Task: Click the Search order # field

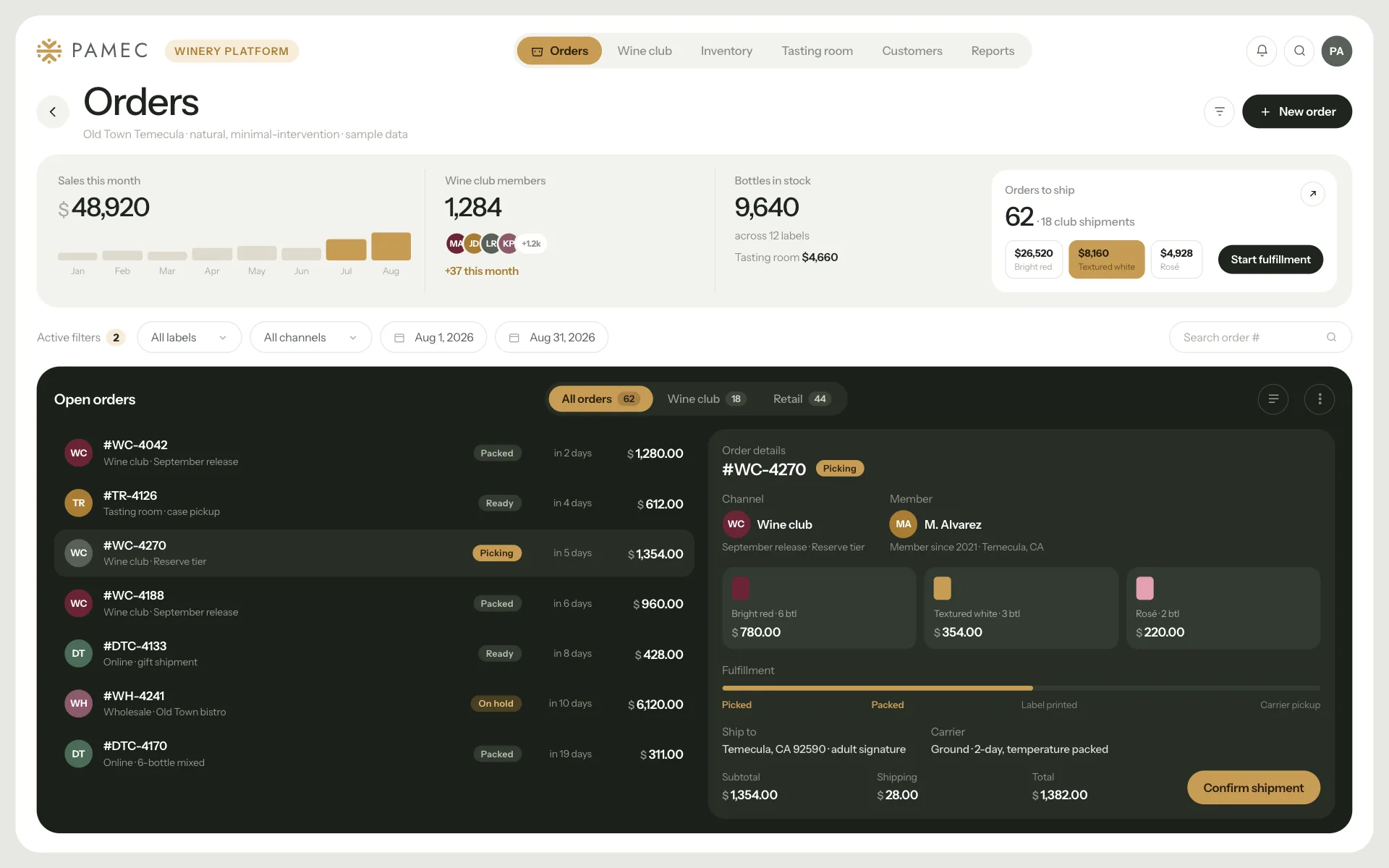Action: click(x=1260, y=337)
